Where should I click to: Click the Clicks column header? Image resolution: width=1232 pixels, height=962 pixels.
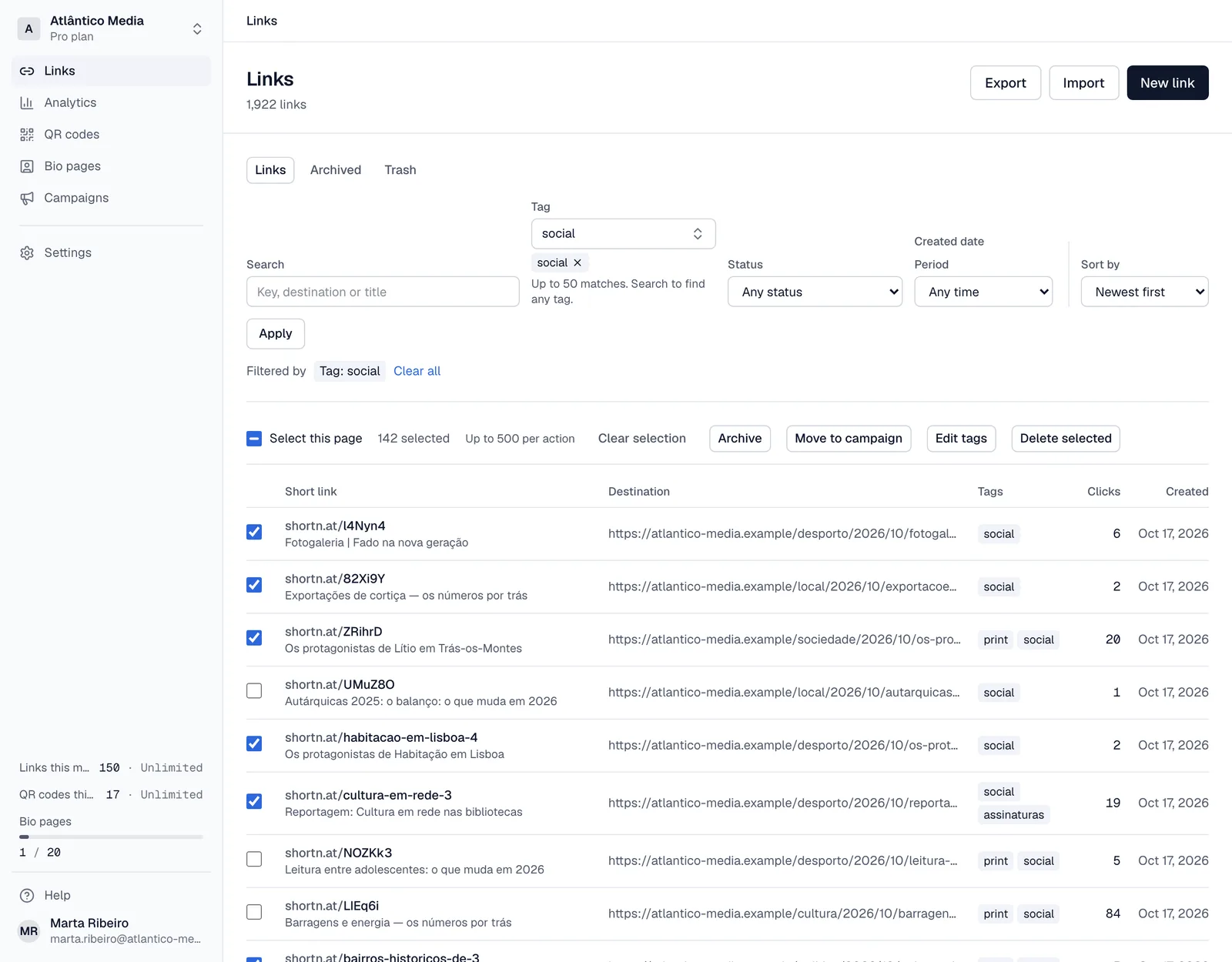[1103, 492]
